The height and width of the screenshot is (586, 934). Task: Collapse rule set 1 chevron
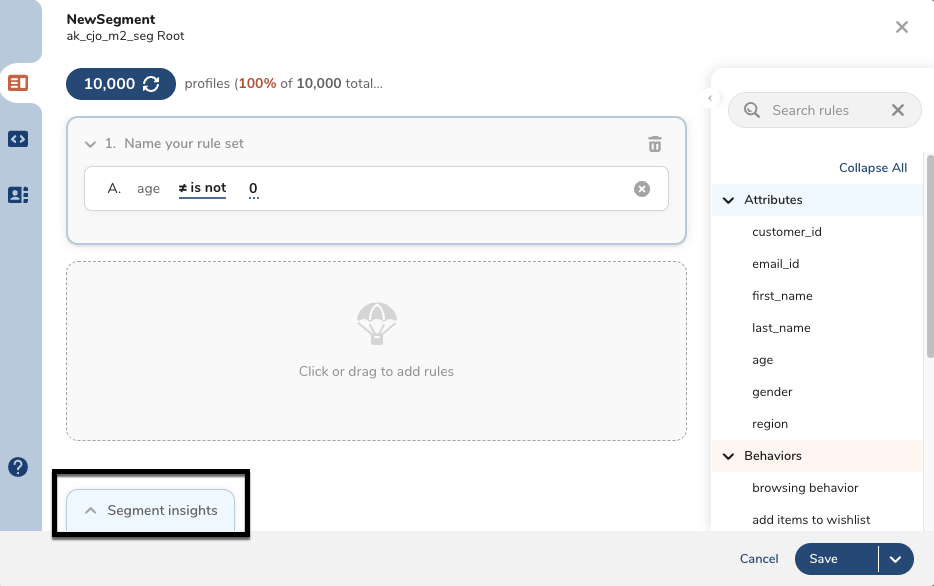pos(91,144)
